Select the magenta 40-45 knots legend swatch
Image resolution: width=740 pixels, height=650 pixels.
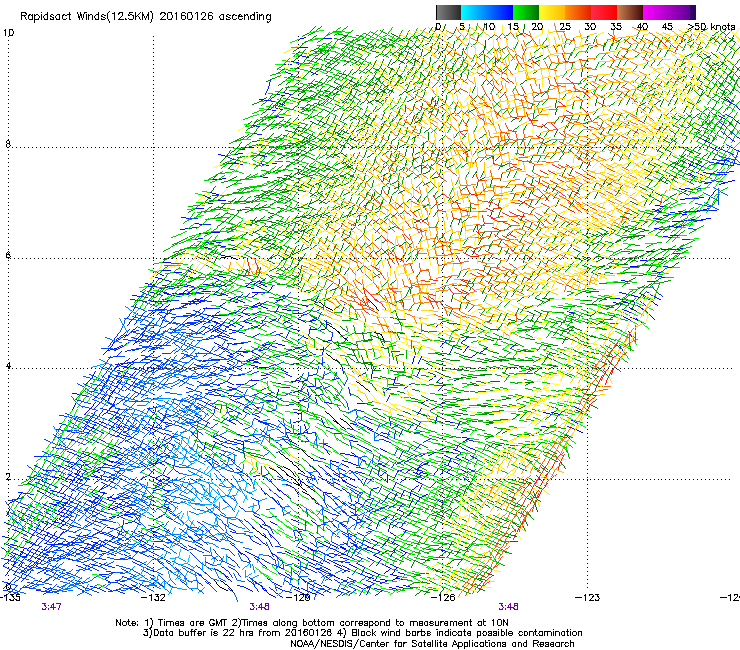(656, 12)
